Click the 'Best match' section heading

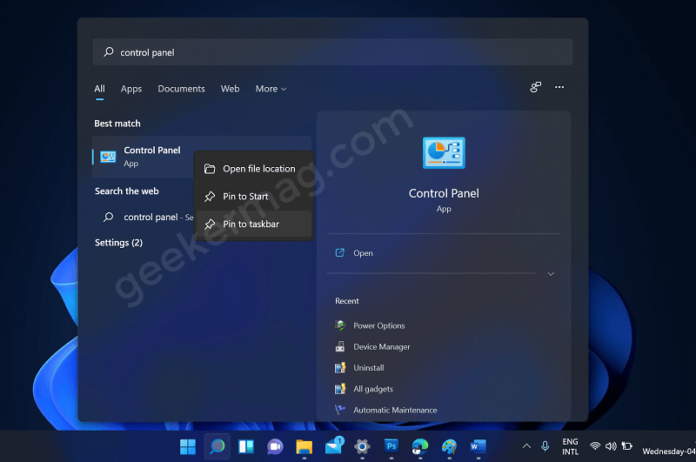(x=117, y=123)
